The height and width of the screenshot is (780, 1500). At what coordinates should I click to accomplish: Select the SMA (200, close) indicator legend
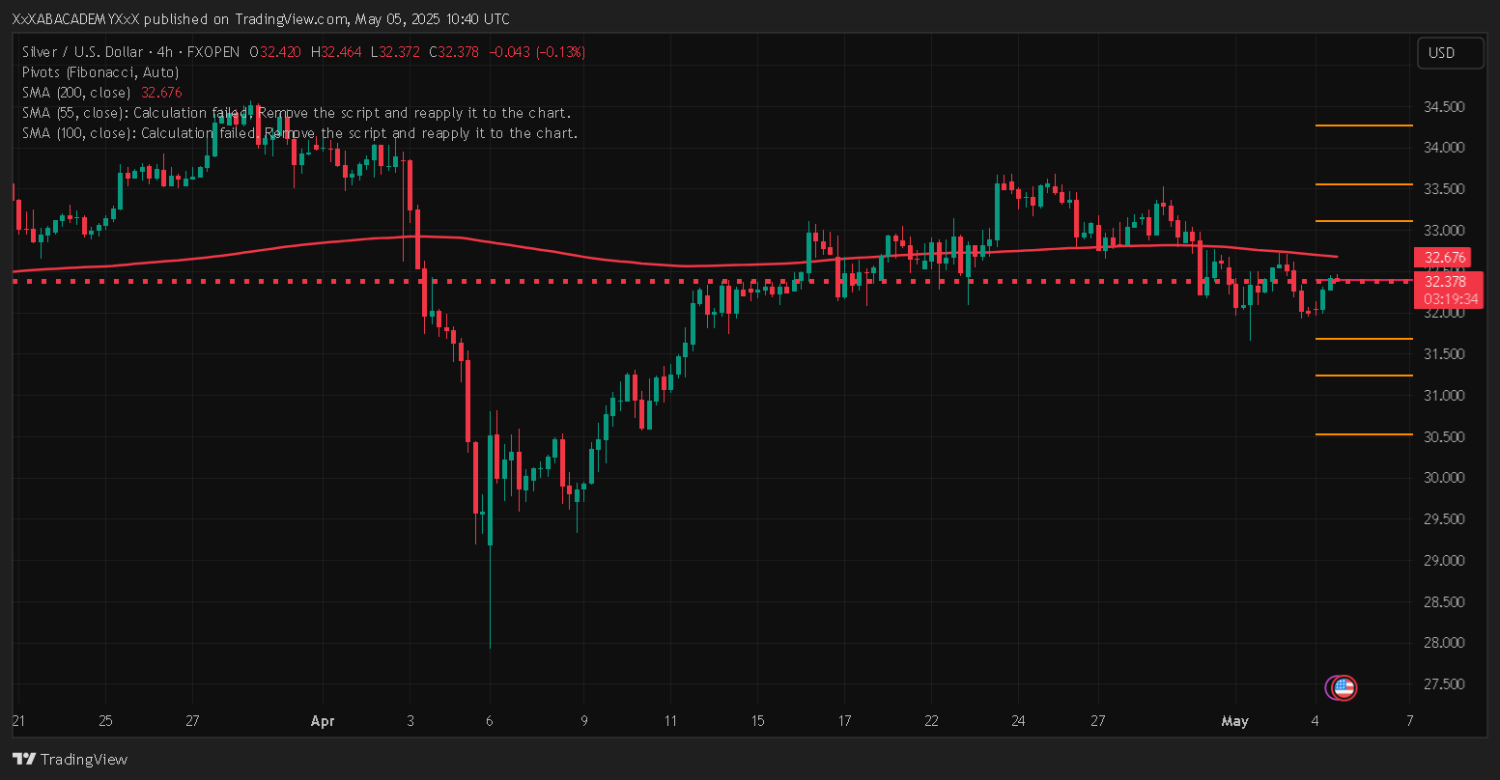[76, 92]
